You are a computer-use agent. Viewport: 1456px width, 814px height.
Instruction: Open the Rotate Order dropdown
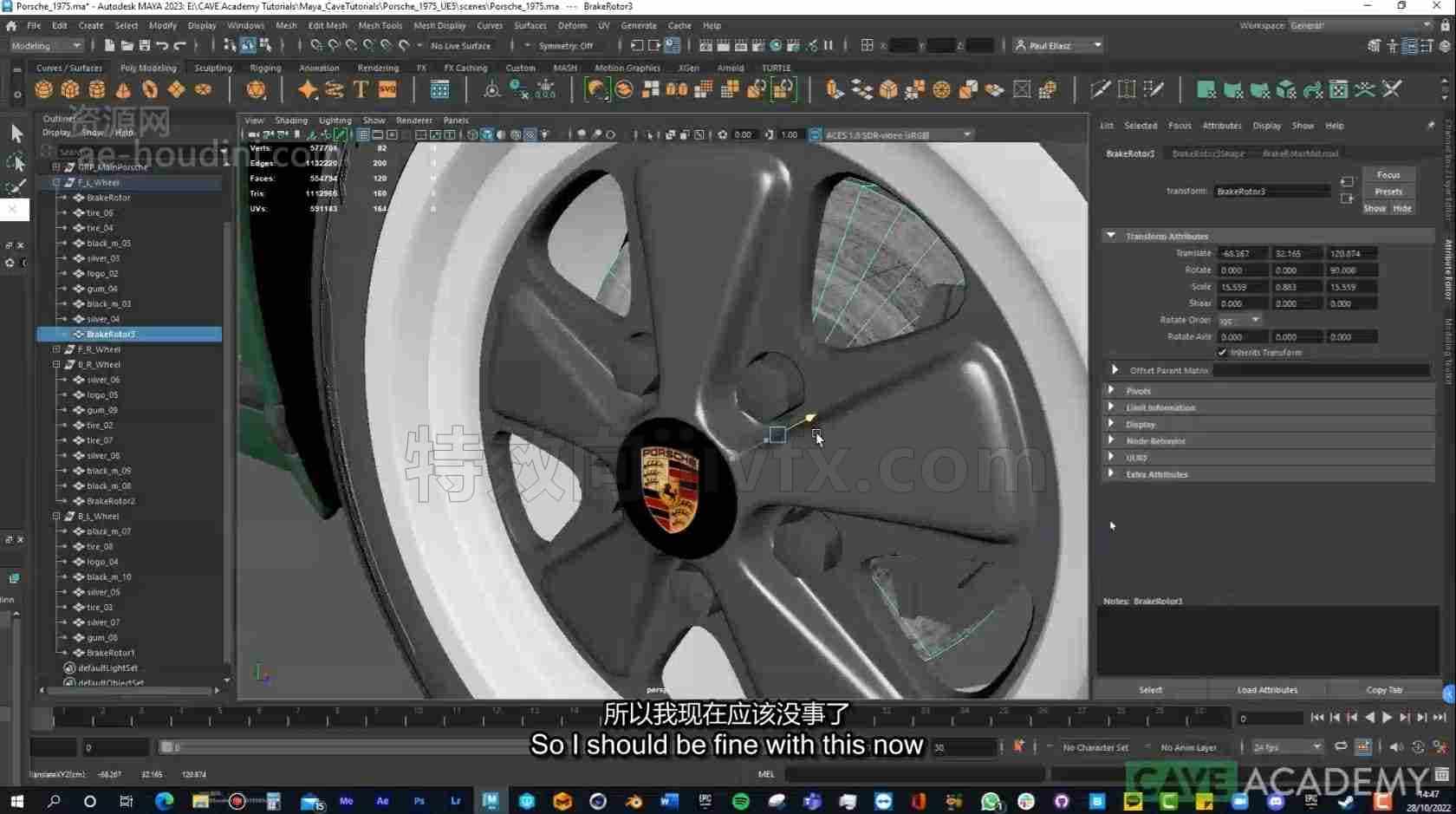click(1239, 320)
